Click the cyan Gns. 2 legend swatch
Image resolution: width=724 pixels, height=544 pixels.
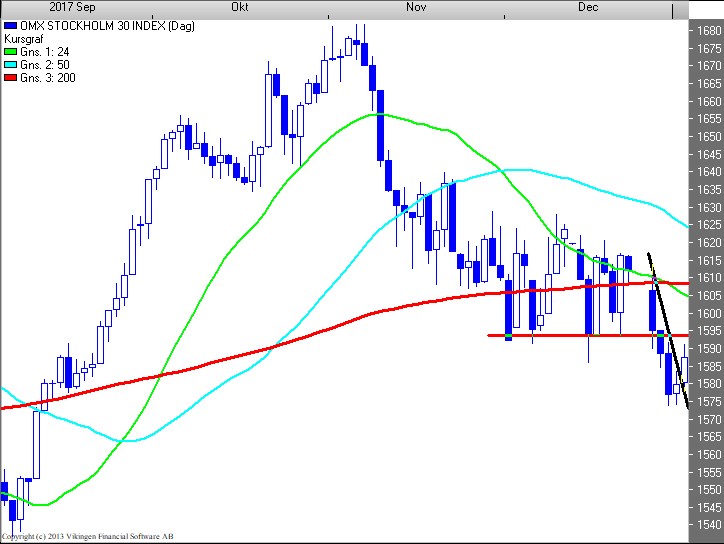point(10,64)
